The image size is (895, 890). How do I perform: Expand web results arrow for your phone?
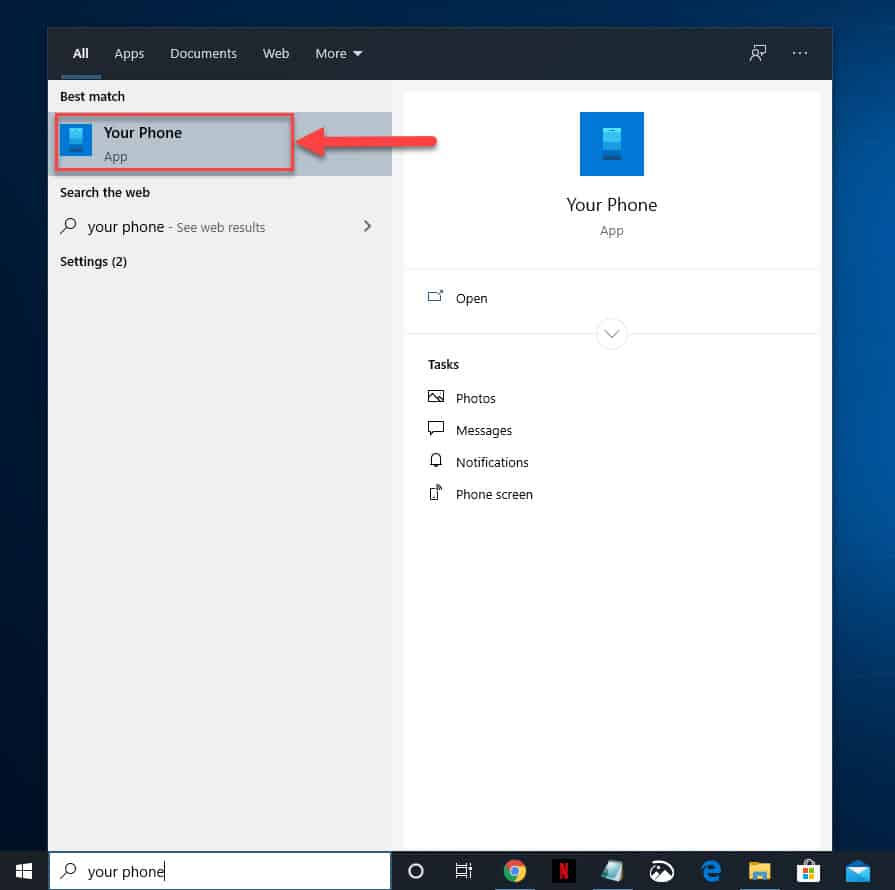367,226
